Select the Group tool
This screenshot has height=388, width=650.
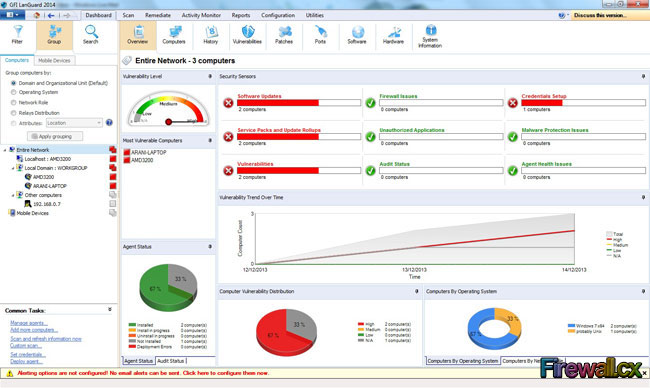click(x=54, y=35)
